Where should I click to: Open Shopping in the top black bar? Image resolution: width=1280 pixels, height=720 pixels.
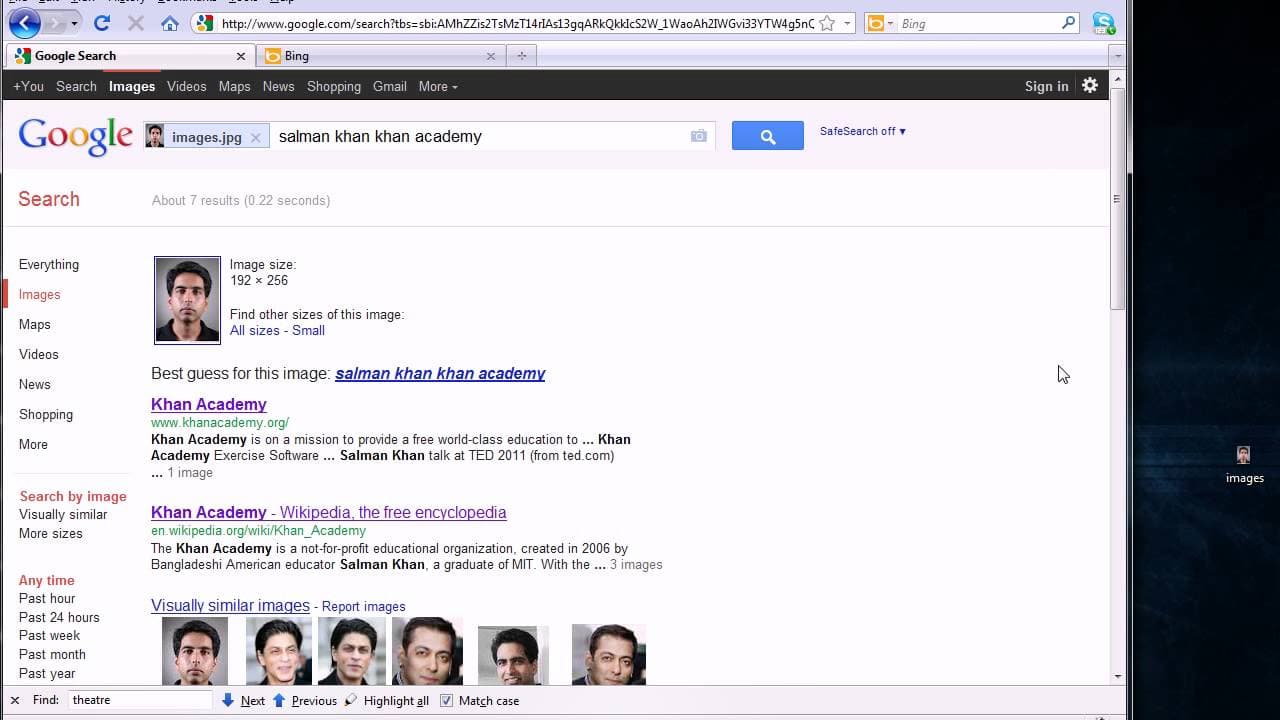pyautogui.click(x=334, y=86)
